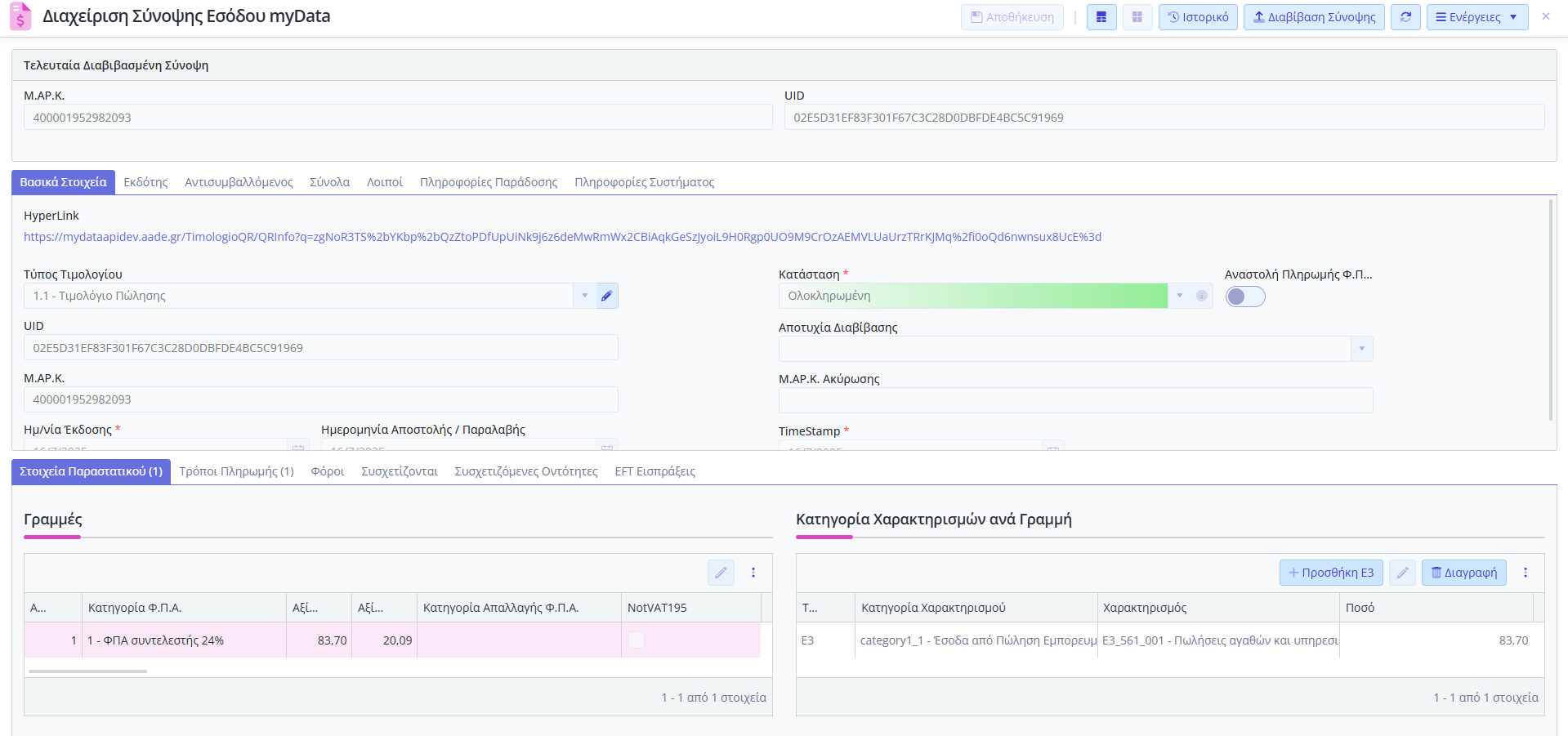Click the Διαβίβαση Σύνοψης button
This screenshot has height=736, width=1568.
[x=1313, y=17]
